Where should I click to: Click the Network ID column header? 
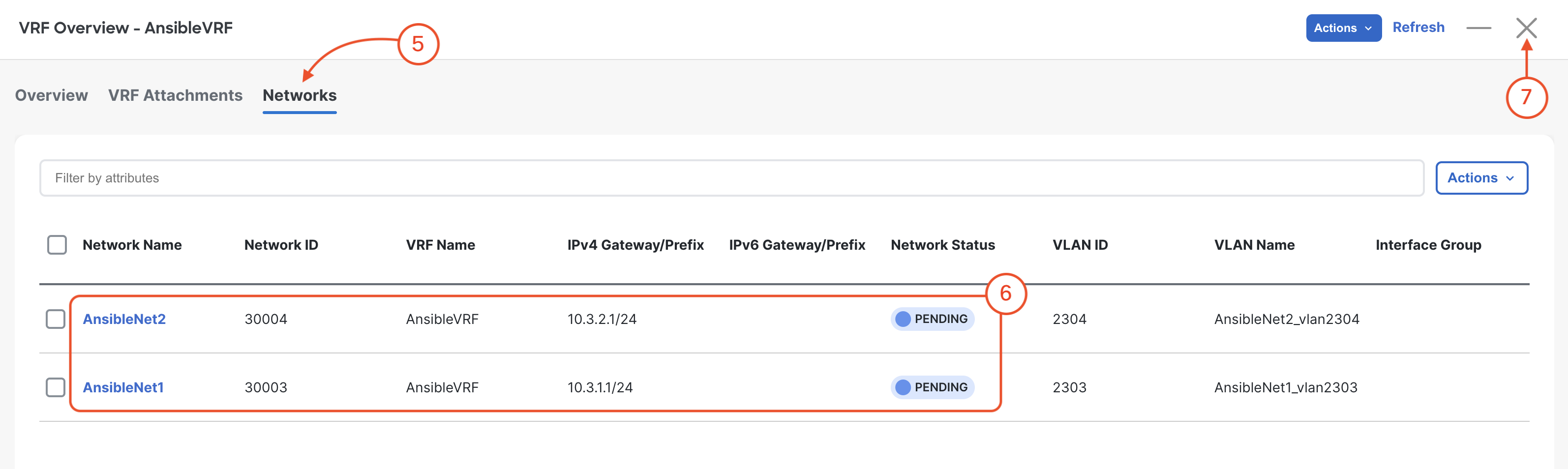pyautogui.click(x=281, y=244)
